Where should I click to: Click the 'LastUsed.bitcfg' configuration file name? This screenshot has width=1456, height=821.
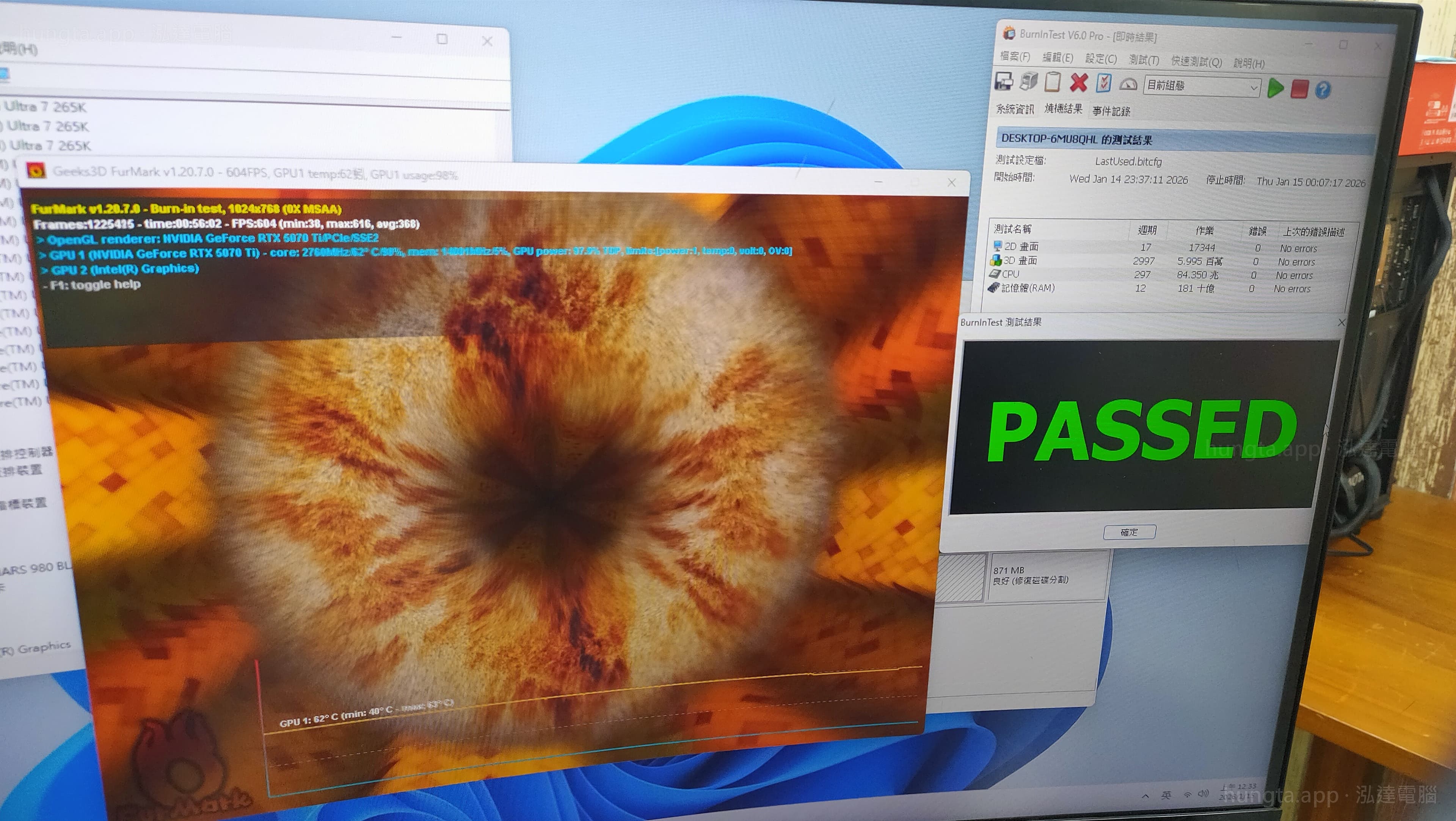1129,161
